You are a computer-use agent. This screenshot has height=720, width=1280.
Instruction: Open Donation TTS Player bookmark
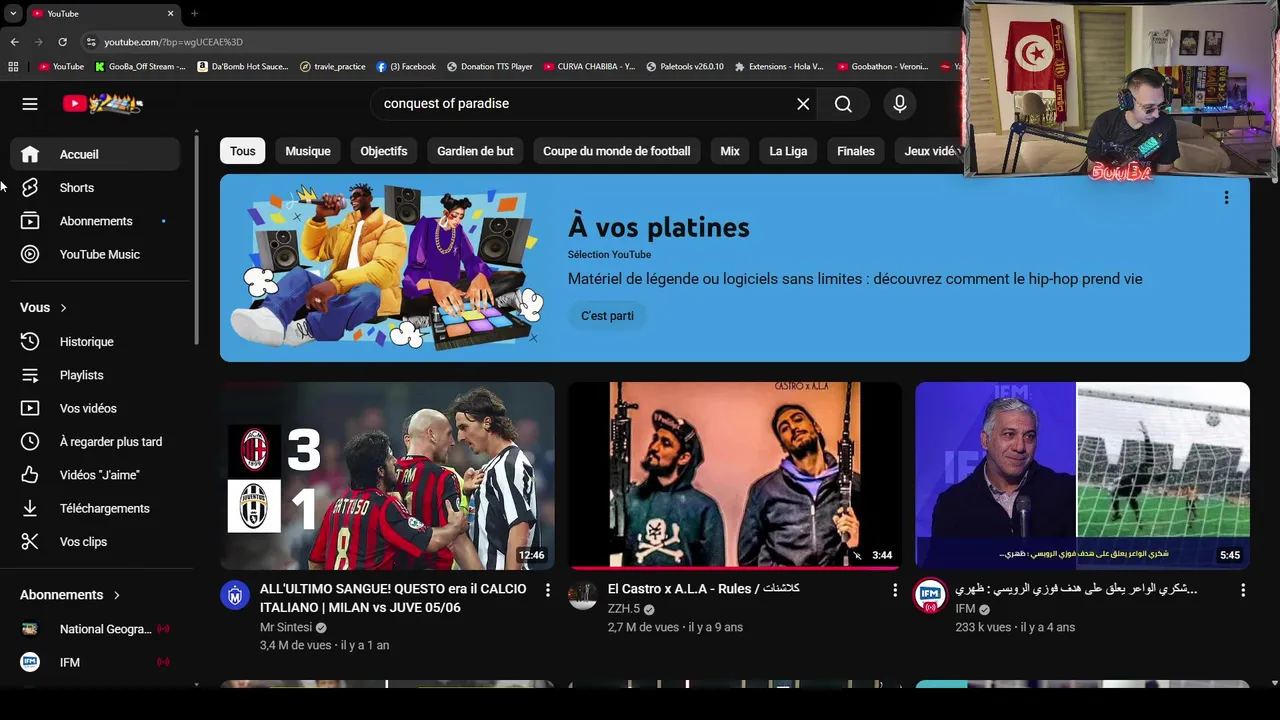490,67
